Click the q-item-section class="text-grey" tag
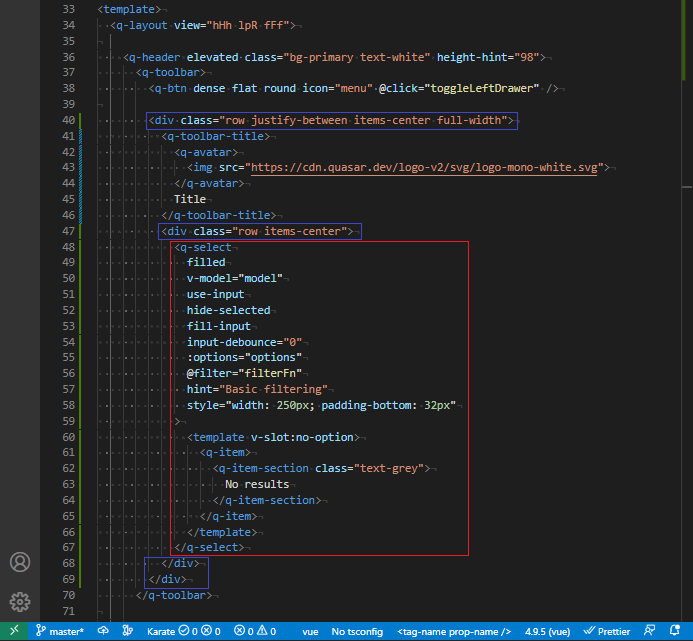The height and width of the screenshot is (641, 693). [x=321, y=469]
